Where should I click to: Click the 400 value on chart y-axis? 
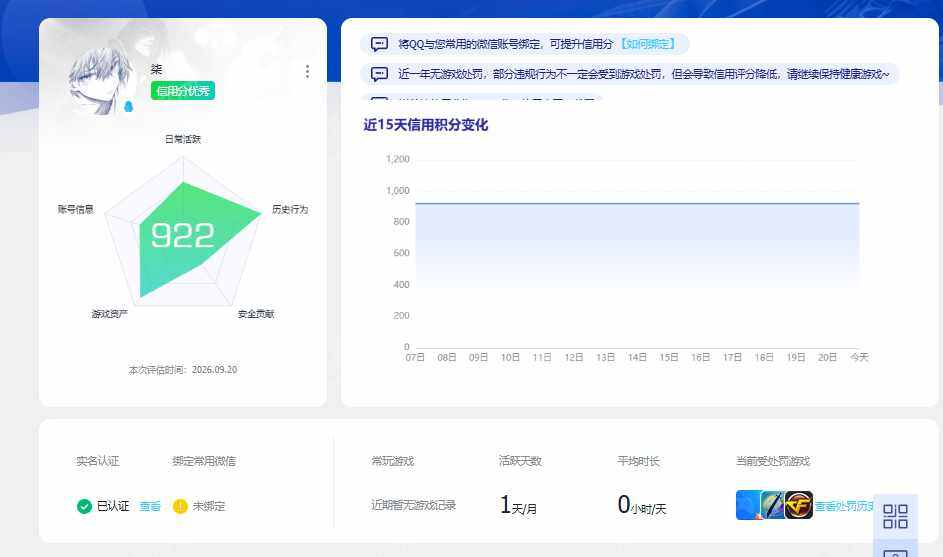[x=401, y=285]
